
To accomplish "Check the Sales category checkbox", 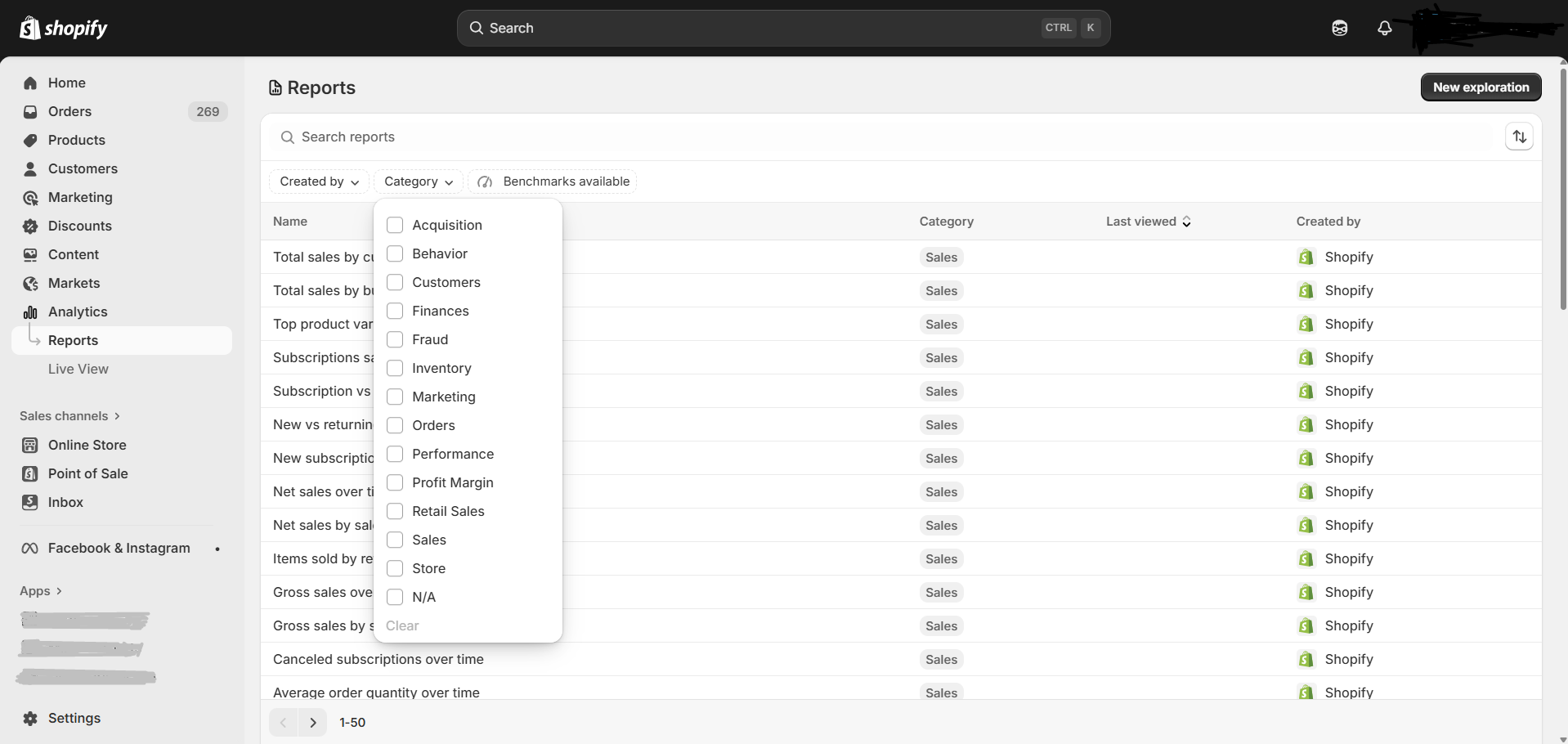I will pos(395,540).
